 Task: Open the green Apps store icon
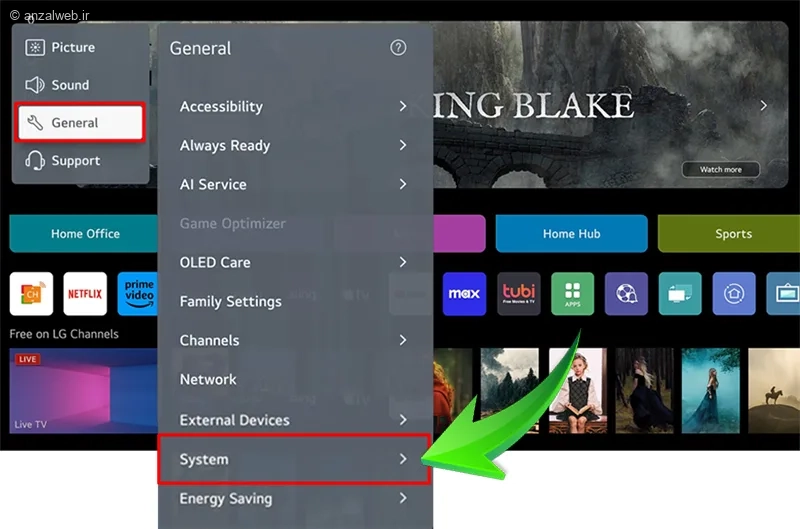coord(572,294)
